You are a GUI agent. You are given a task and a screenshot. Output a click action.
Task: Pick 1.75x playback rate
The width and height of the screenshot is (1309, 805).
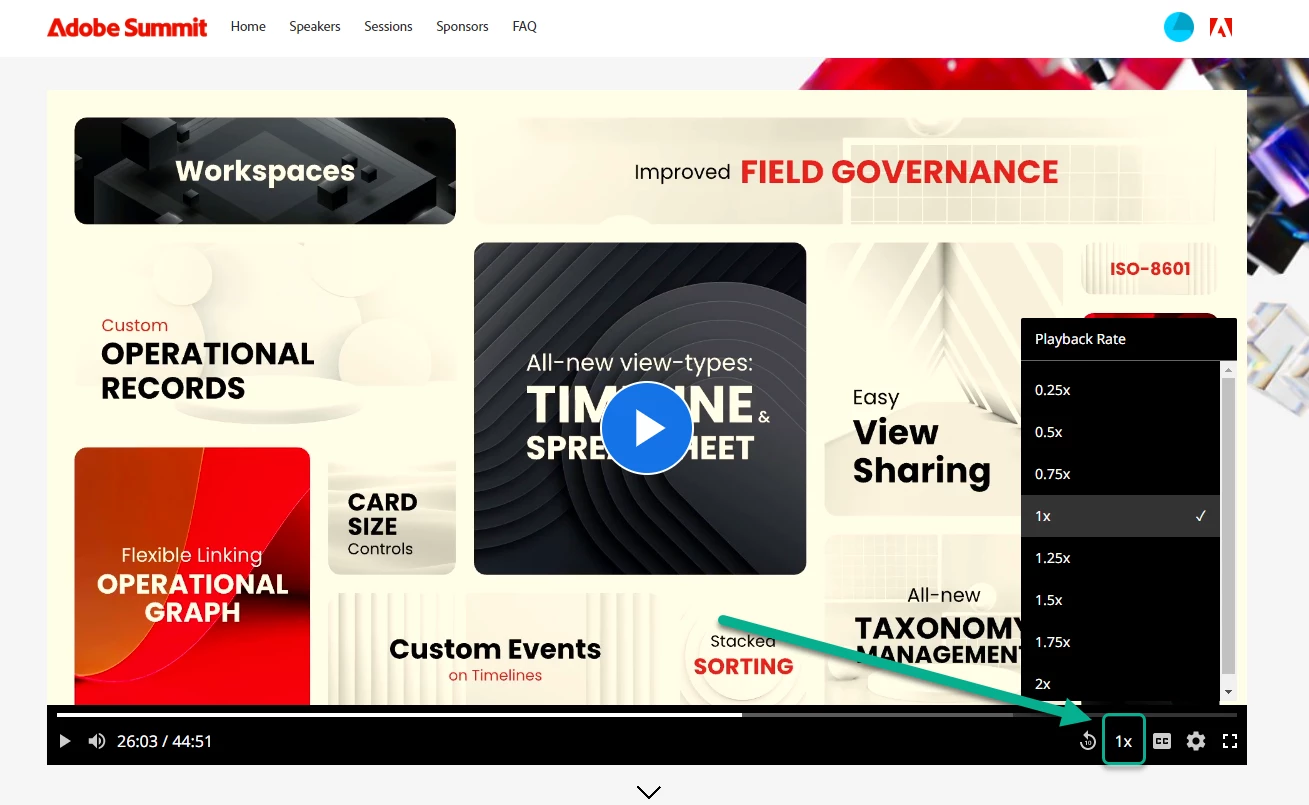point(1120,642)
